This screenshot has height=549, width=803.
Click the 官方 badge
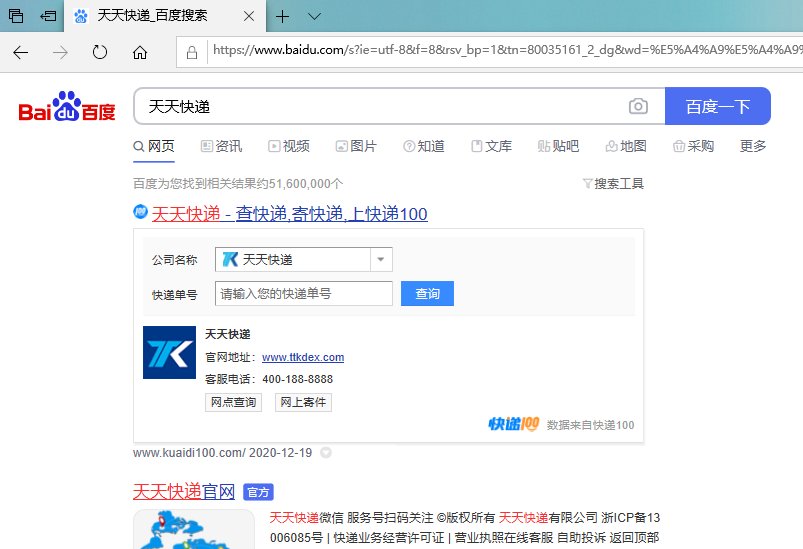(x=258, y=492)
